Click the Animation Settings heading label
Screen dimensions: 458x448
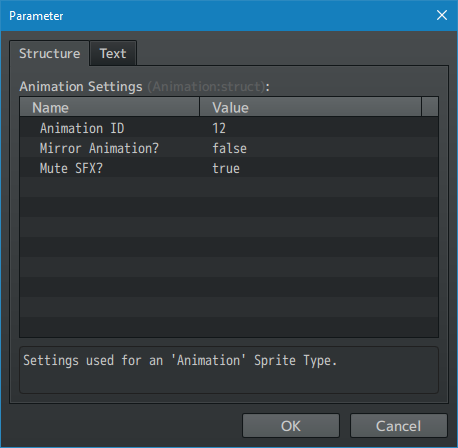(81, 87)
